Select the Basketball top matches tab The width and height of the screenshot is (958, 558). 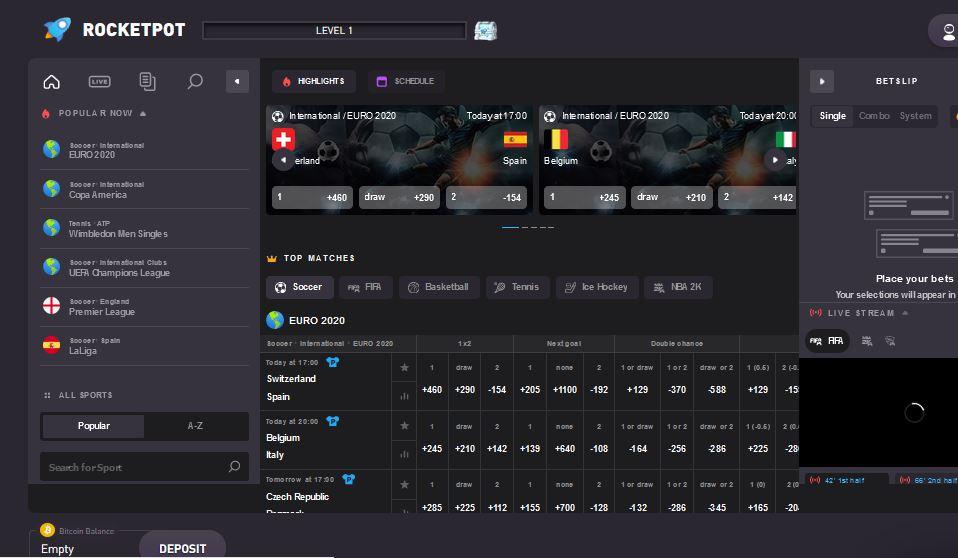(439, 287)
